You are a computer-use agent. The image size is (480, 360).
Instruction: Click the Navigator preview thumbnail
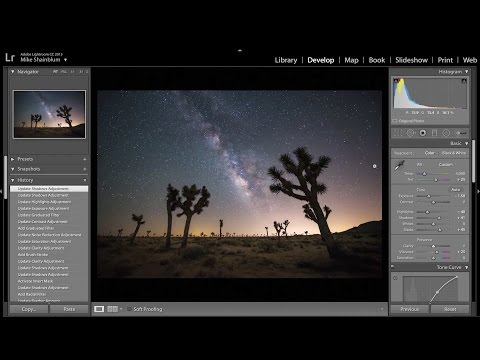click(x=49, y=114)
